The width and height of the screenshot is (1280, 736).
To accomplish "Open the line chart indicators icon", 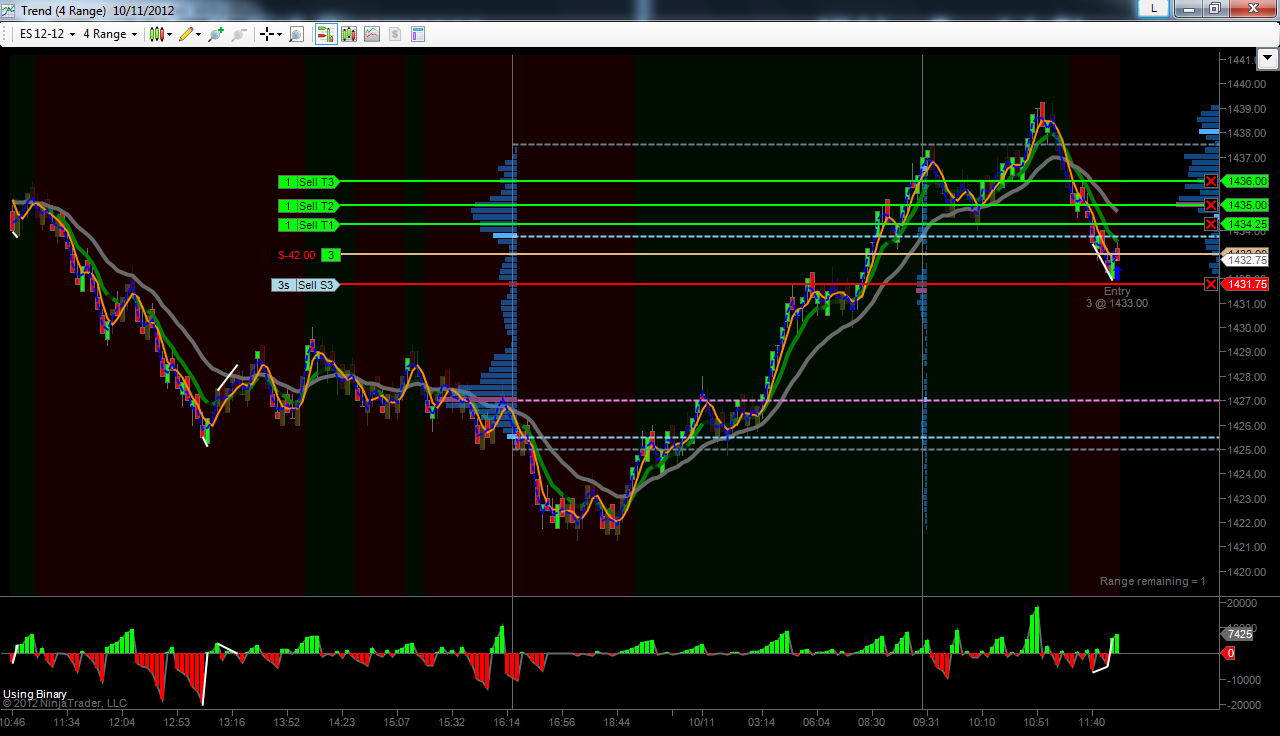I will coord(372,34).
